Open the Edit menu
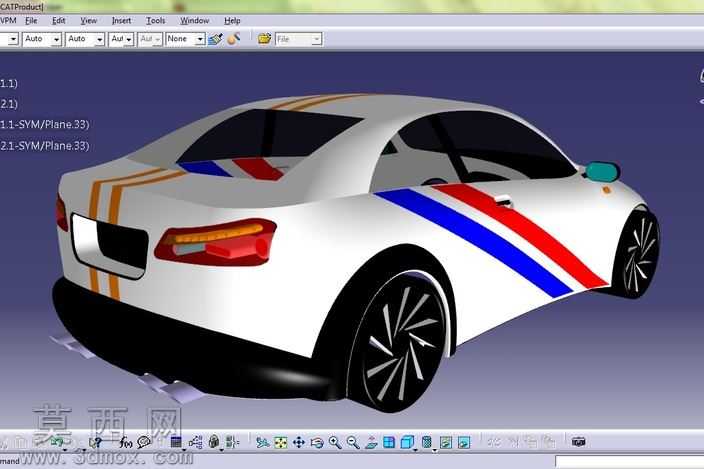704x469 pixels. [58, 21]
